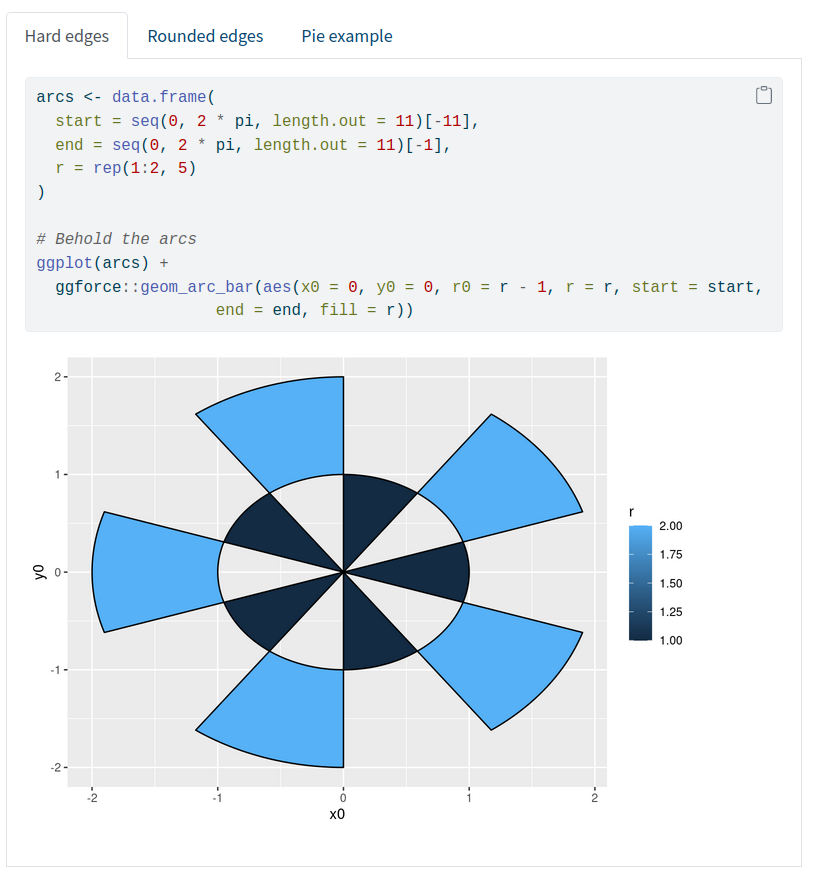Select the Hard edges tab

click(x=66, y=35)
